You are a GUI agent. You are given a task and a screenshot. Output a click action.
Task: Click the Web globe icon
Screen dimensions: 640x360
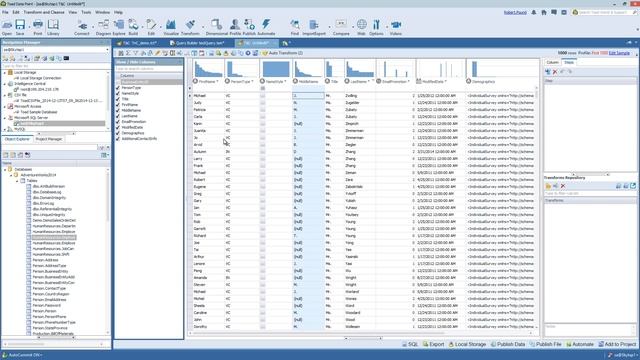362,27
